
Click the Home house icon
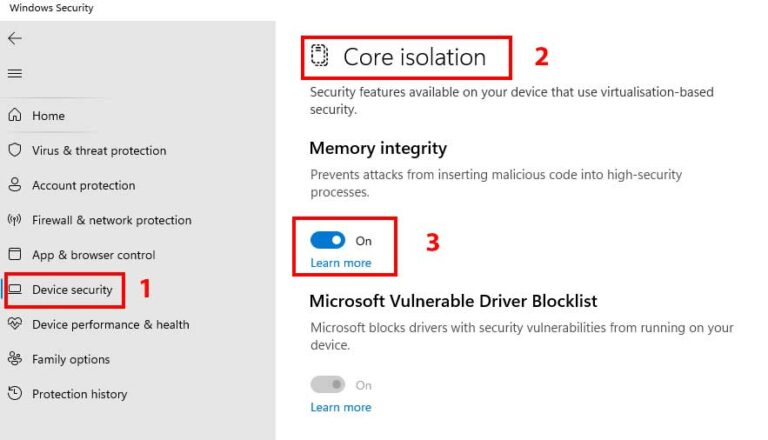pyautogui.click(x=14, y=116)
